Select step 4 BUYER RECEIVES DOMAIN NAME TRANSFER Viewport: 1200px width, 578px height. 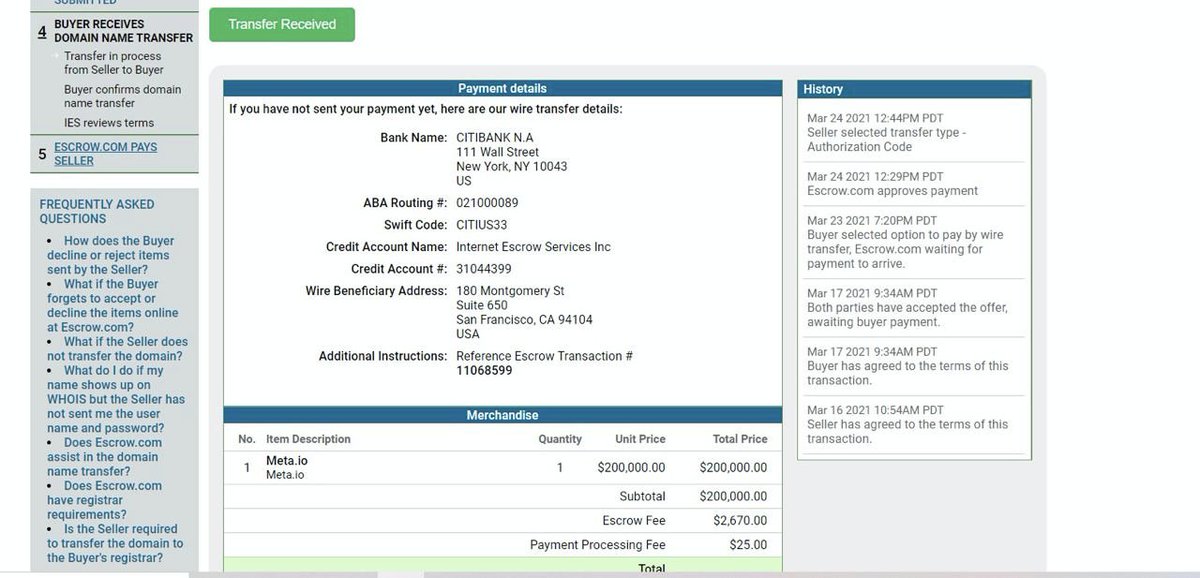click(123, 31)
